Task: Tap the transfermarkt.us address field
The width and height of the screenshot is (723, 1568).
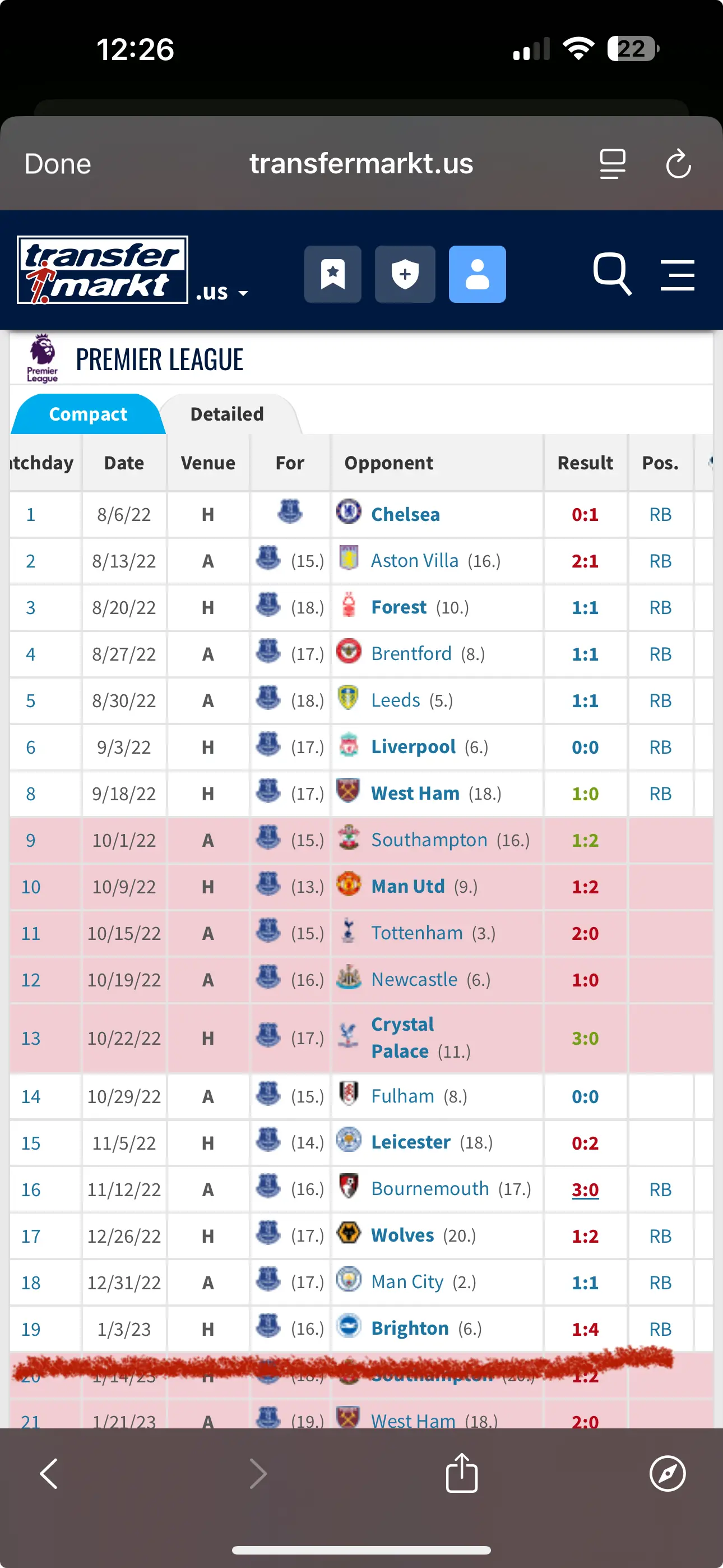Action: tap(361, 164)
